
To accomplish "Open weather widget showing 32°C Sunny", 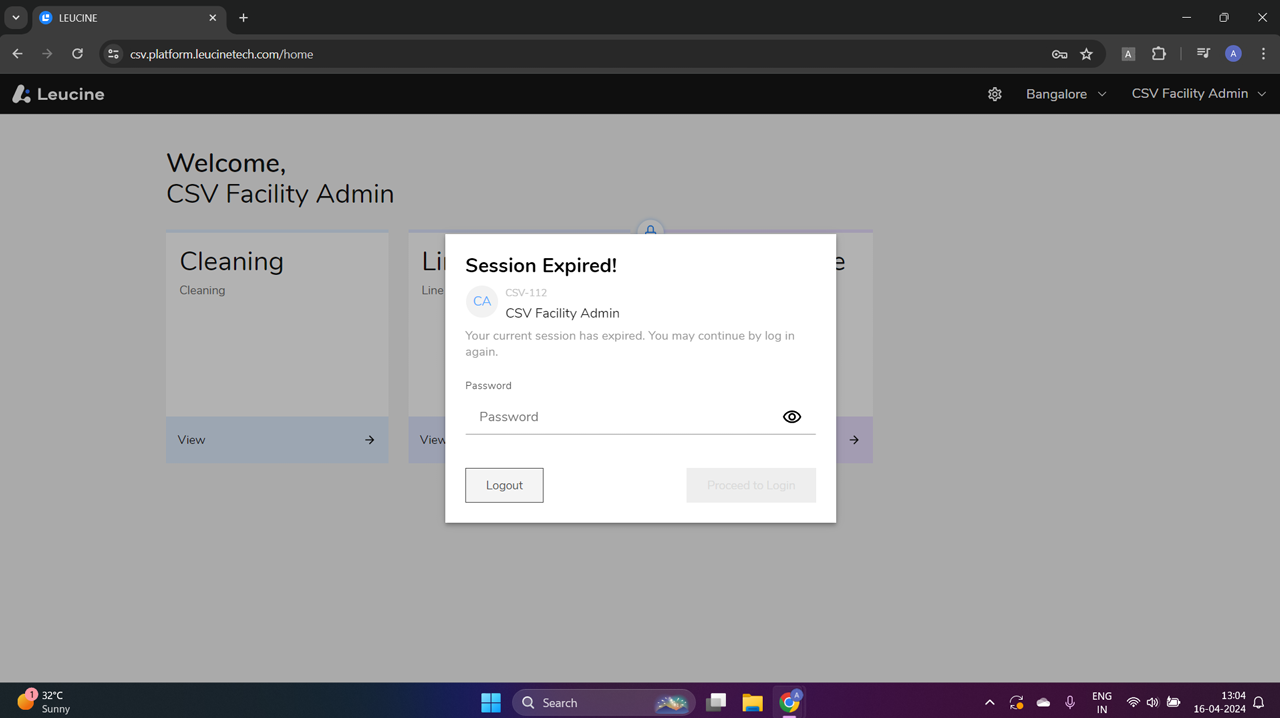I will 45,702.
